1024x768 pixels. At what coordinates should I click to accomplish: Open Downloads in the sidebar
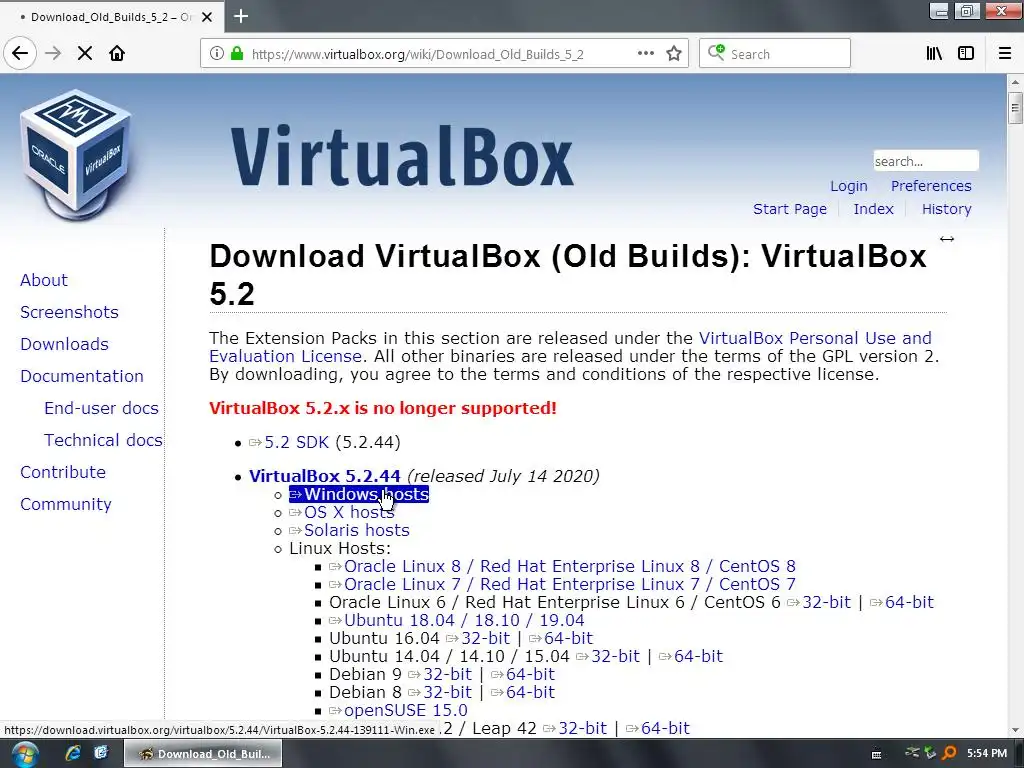click(x=64, y=344)
